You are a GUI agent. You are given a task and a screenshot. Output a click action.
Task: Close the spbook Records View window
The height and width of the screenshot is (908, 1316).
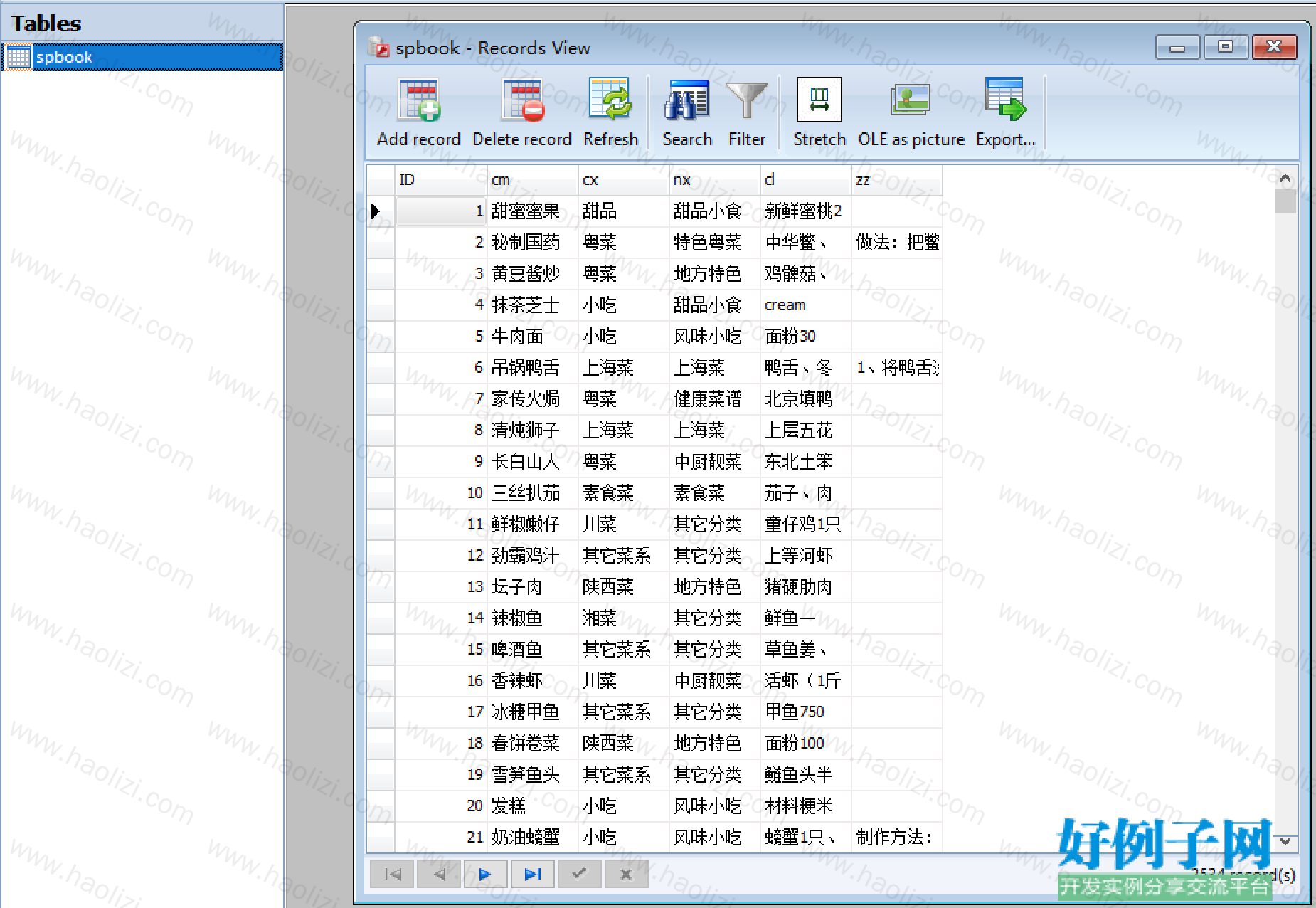tap(1274, 47)
